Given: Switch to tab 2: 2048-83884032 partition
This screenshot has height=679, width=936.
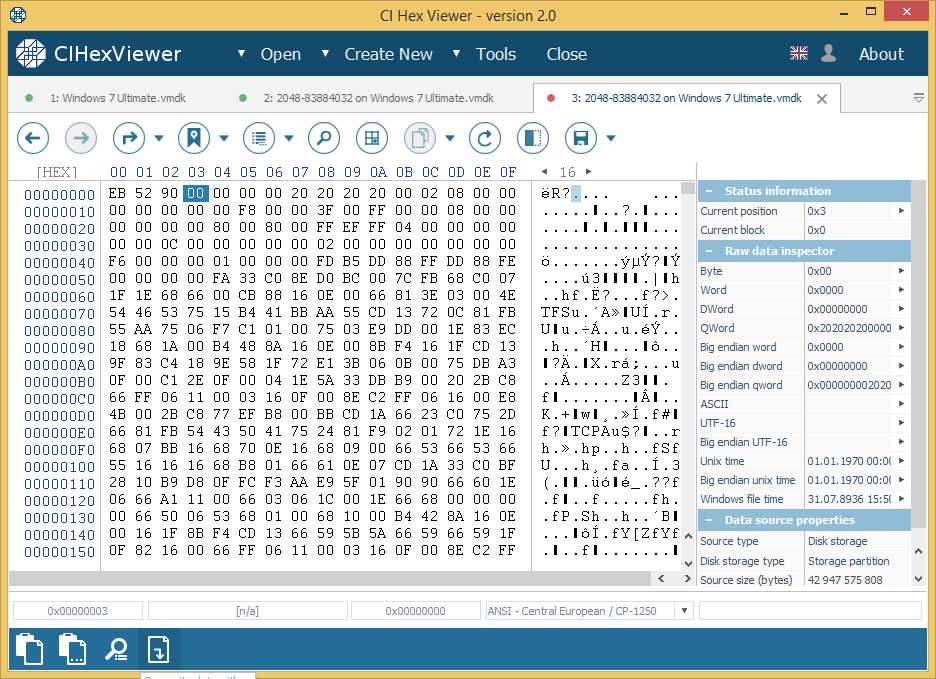Looking at the screenshot, I should pos(378,98).
